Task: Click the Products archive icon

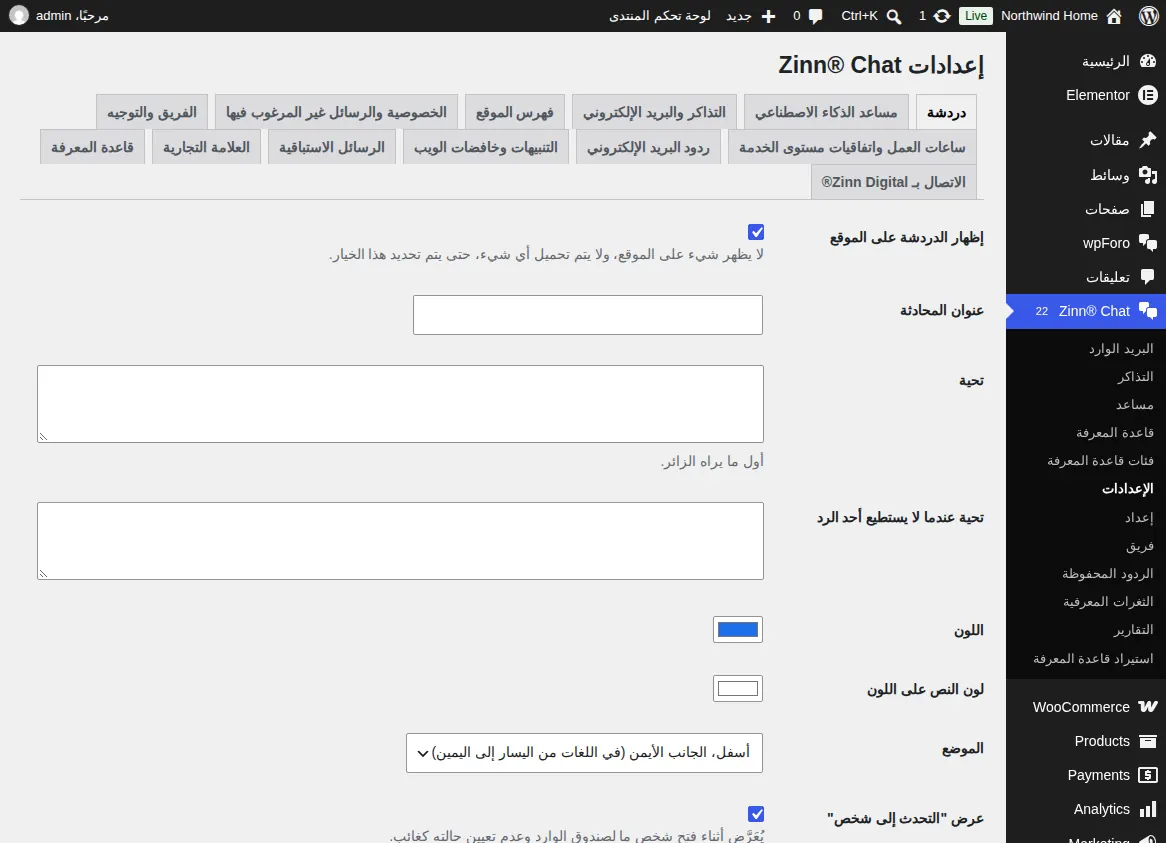Action: point(1148,741)
